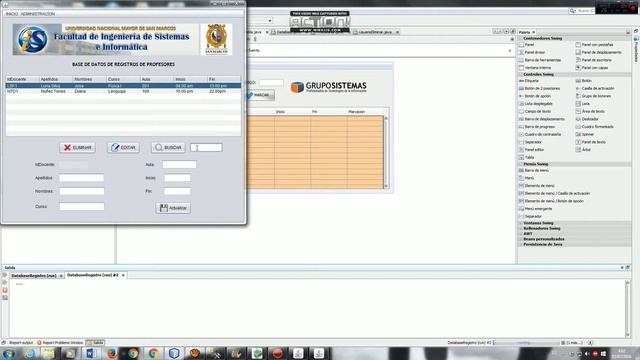Click the BUSCAR button

168,147
